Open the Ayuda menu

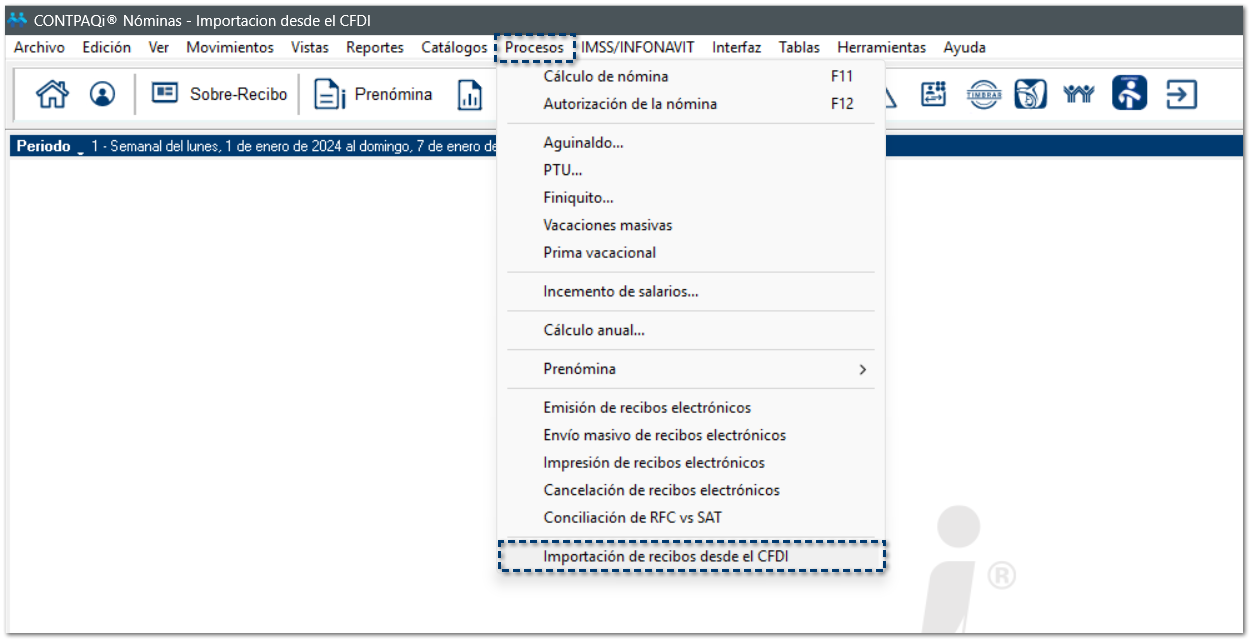click(964, 47)
